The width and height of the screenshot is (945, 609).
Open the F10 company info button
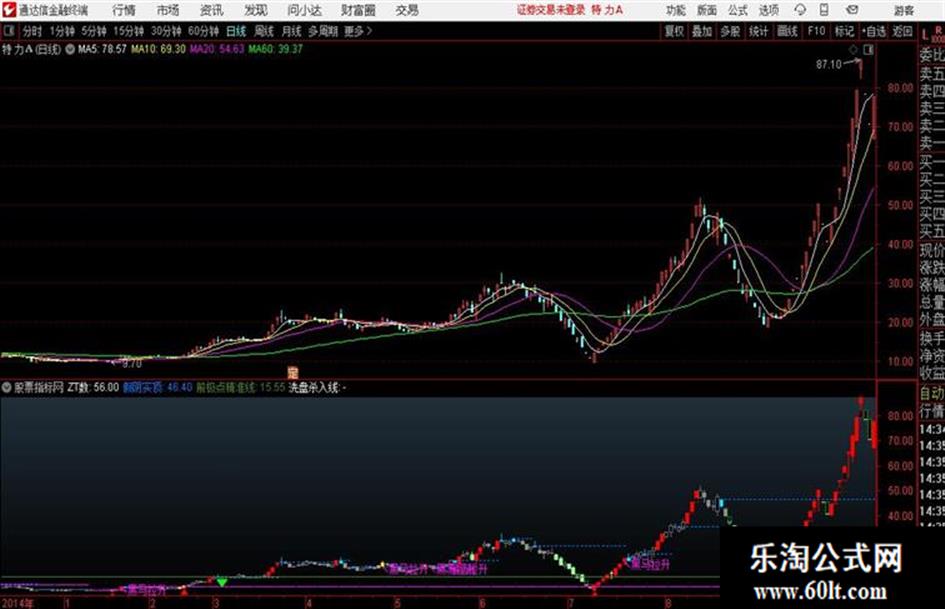tap(816, 31)
